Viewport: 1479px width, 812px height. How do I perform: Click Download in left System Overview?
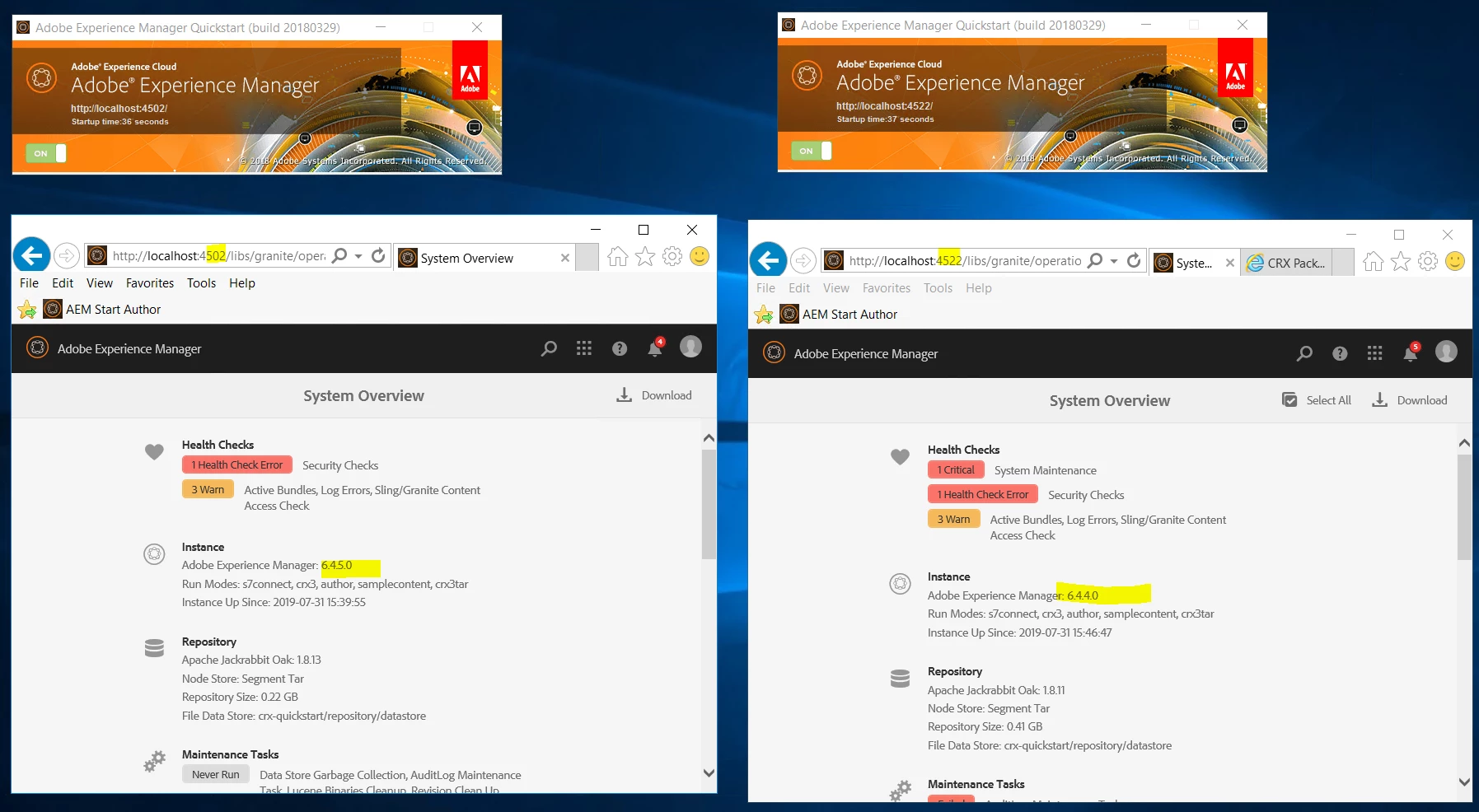point(654,395)
